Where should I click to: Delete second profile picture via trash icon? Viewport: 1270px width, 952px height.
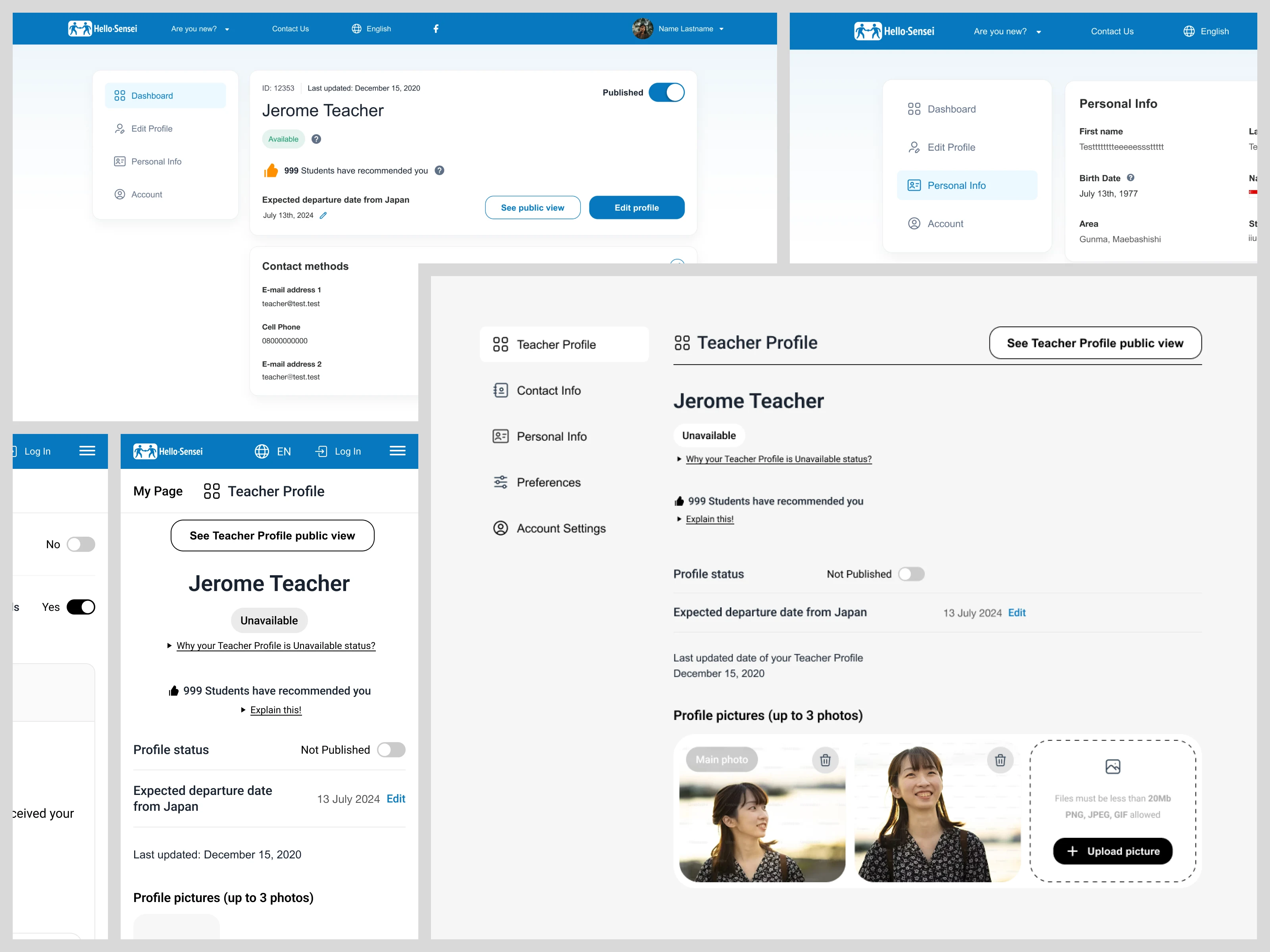tap(1000, 760)
